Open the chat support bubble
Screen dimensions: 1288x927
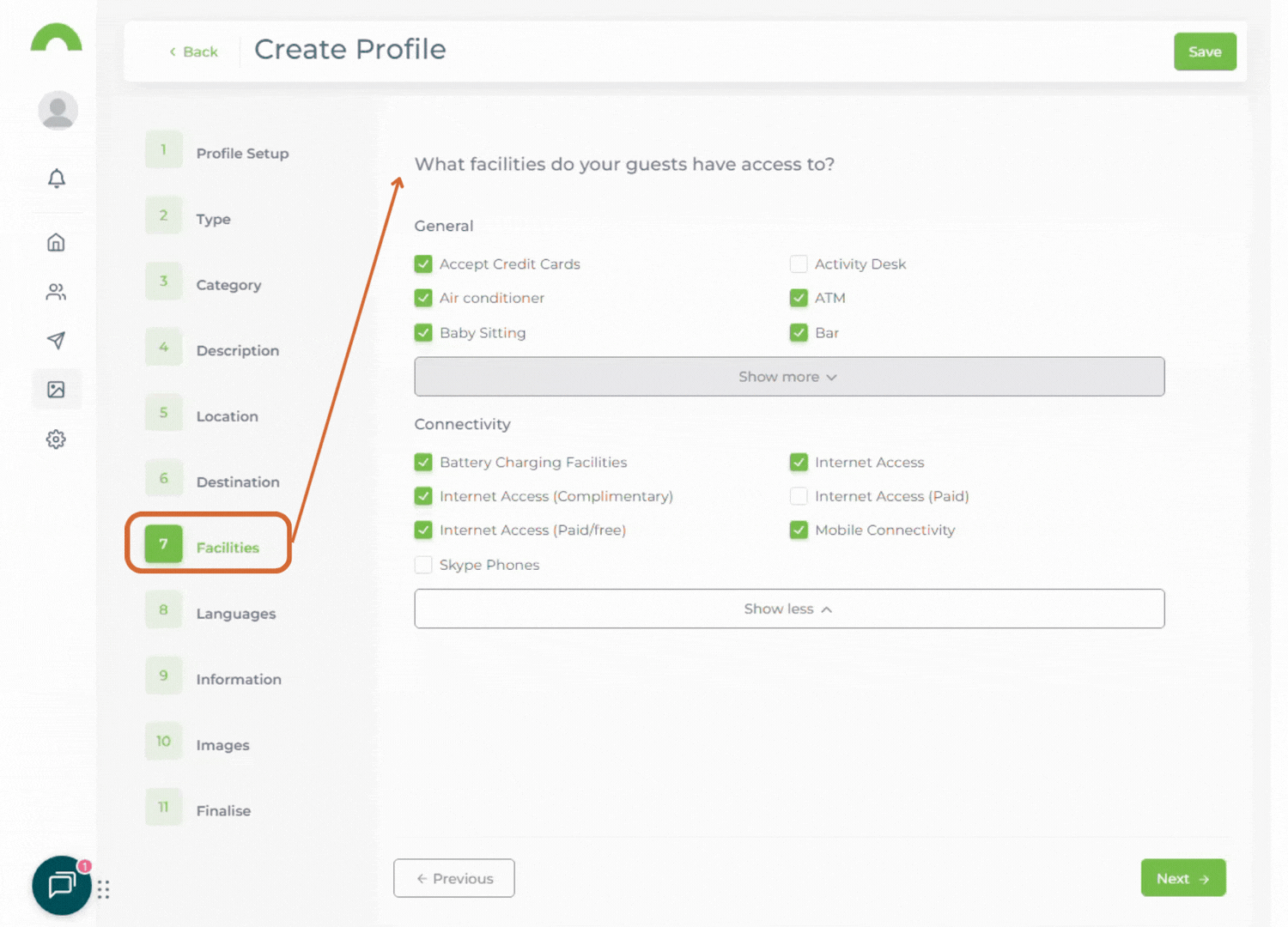[62, 885]
